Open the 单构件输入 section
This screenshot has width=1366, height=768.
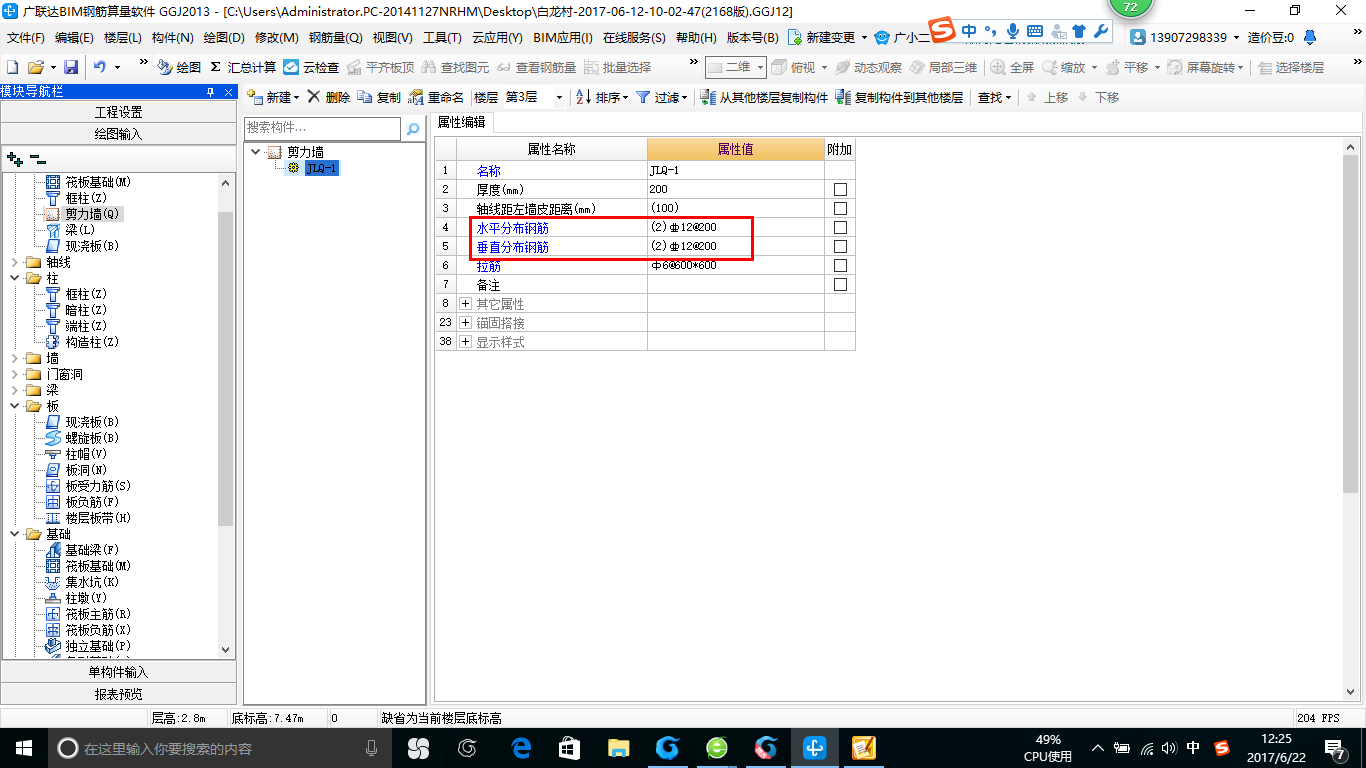click(x=118, y=672)
